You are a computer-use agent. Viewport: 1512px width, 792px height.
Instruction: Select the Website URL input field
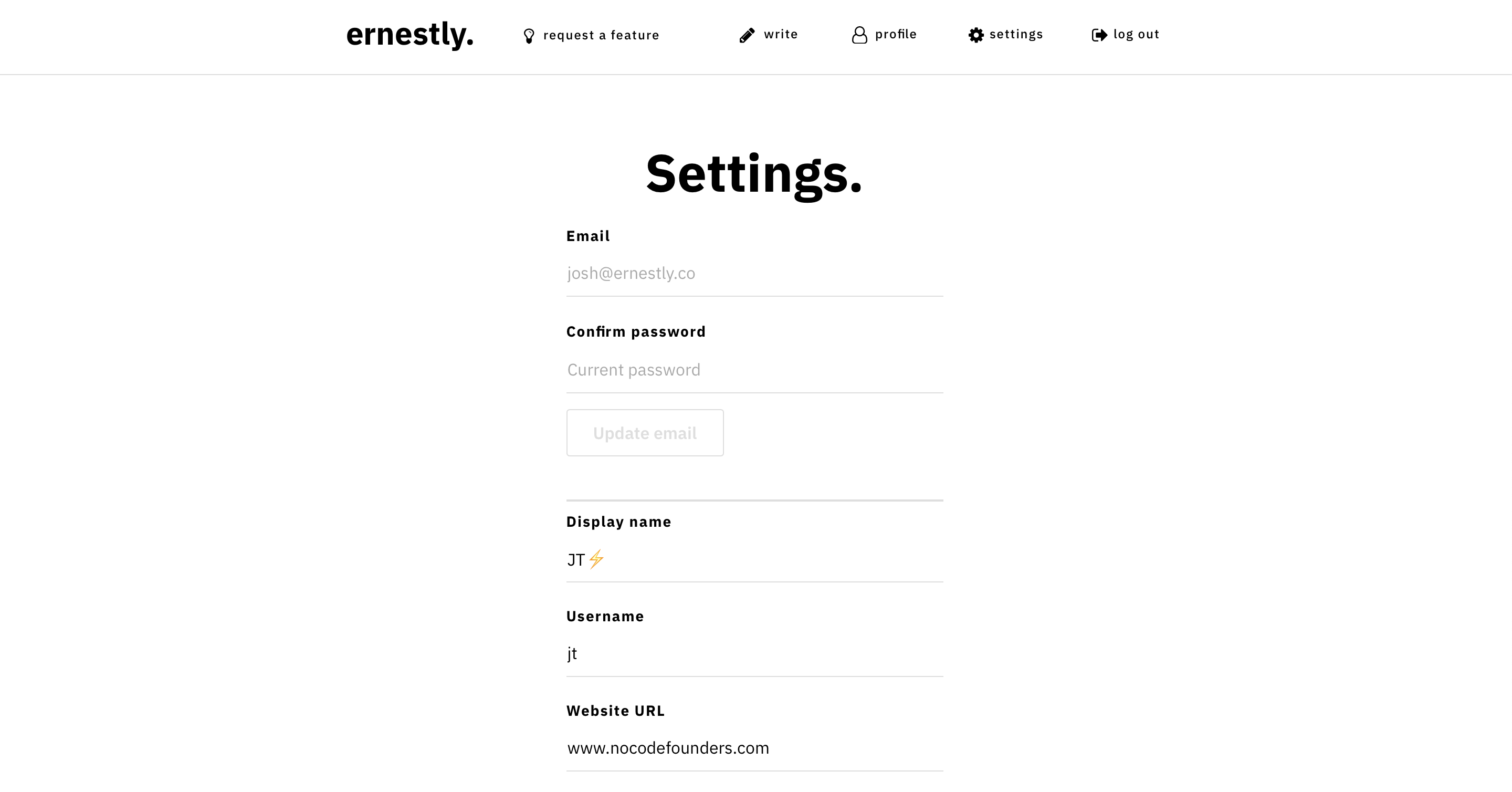tap(754, 748)
